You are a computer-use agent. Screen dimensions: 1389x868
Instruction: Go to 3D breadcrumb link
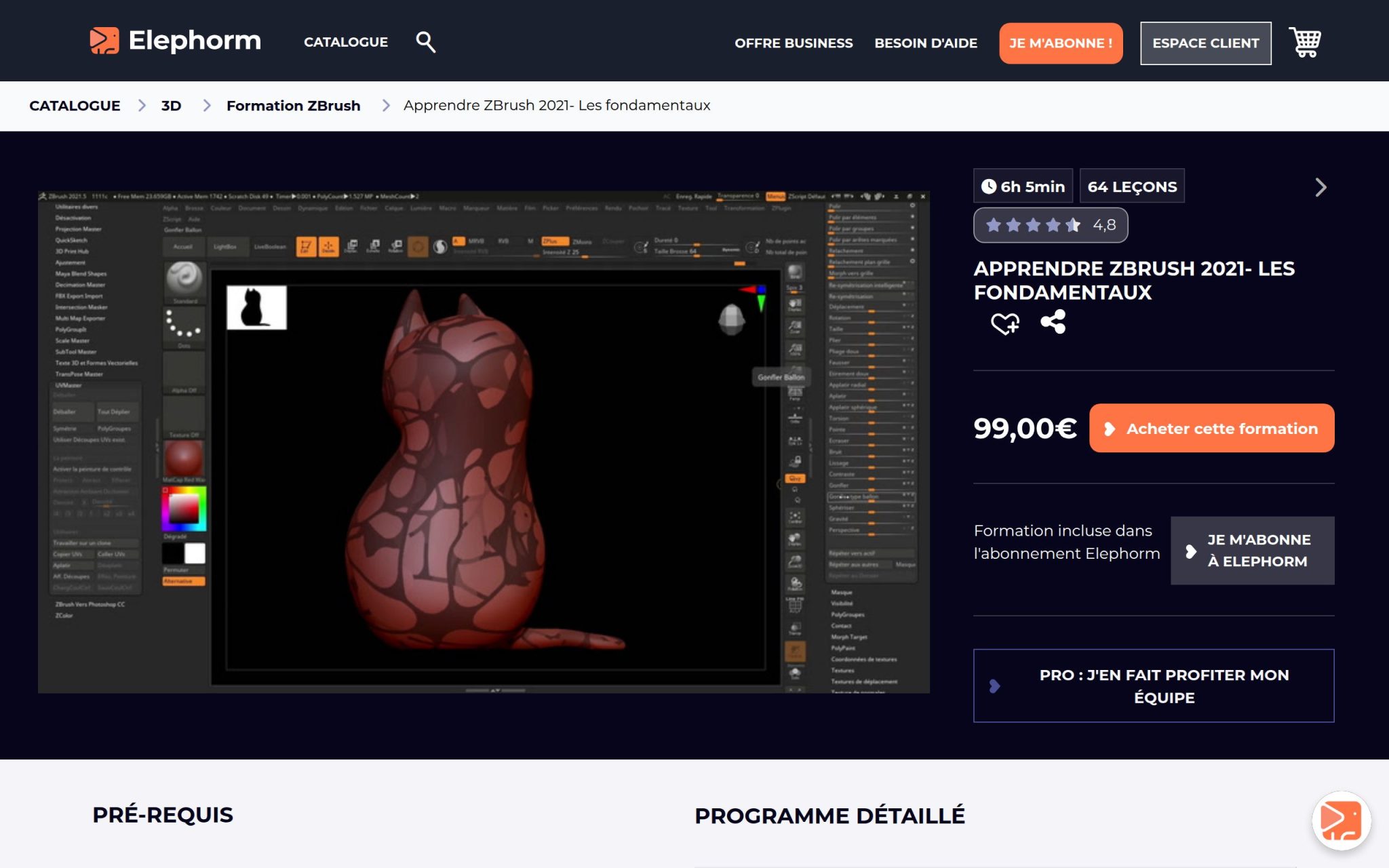171,106
